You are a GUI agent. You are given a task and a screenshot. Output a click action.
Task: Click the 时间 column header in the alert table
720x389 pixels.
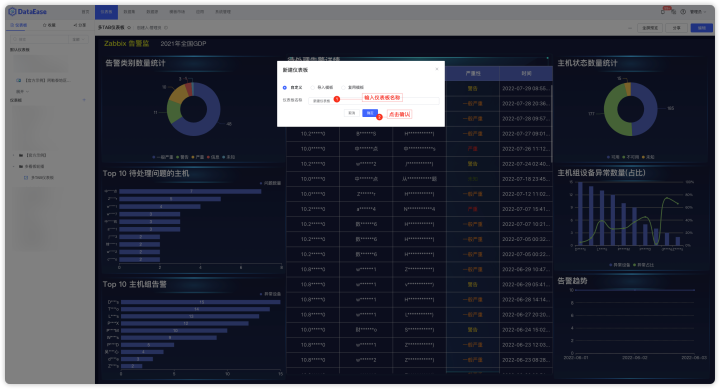click(526, 73)
